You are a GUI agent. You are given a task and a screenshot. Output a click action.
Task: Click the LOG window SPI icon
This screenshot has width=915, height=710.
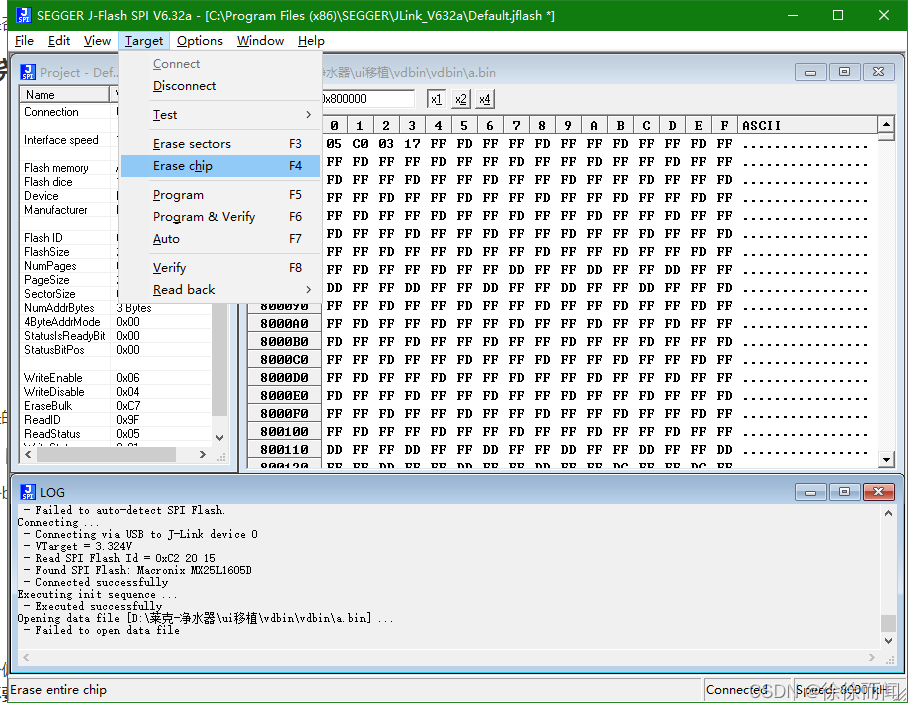pos(28,492)
